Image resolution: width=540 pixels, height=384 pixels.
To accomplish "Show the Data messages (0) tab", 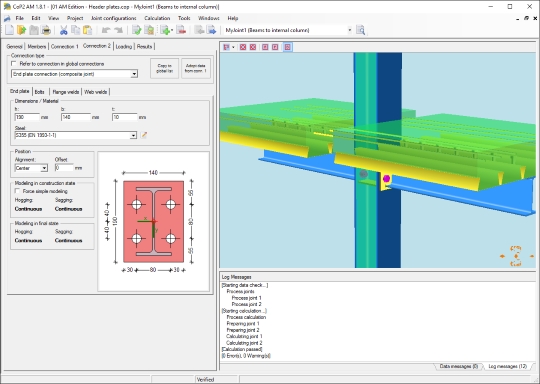I will point(459,366).
